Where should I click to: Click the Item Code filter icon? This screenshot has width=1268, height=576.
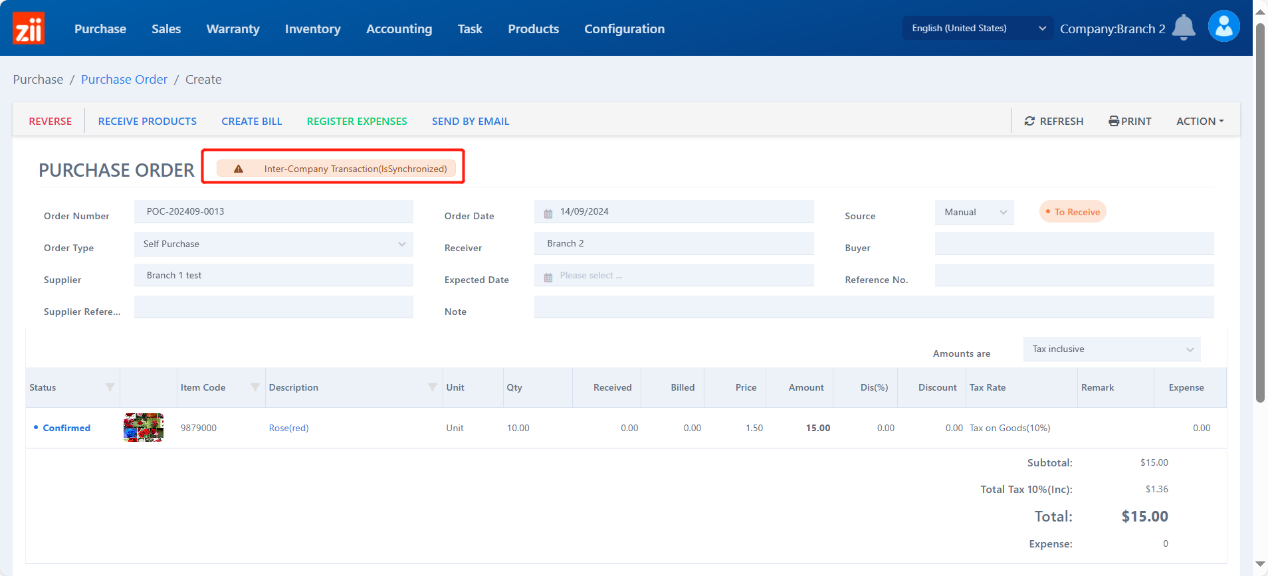(x=255, y=388)
